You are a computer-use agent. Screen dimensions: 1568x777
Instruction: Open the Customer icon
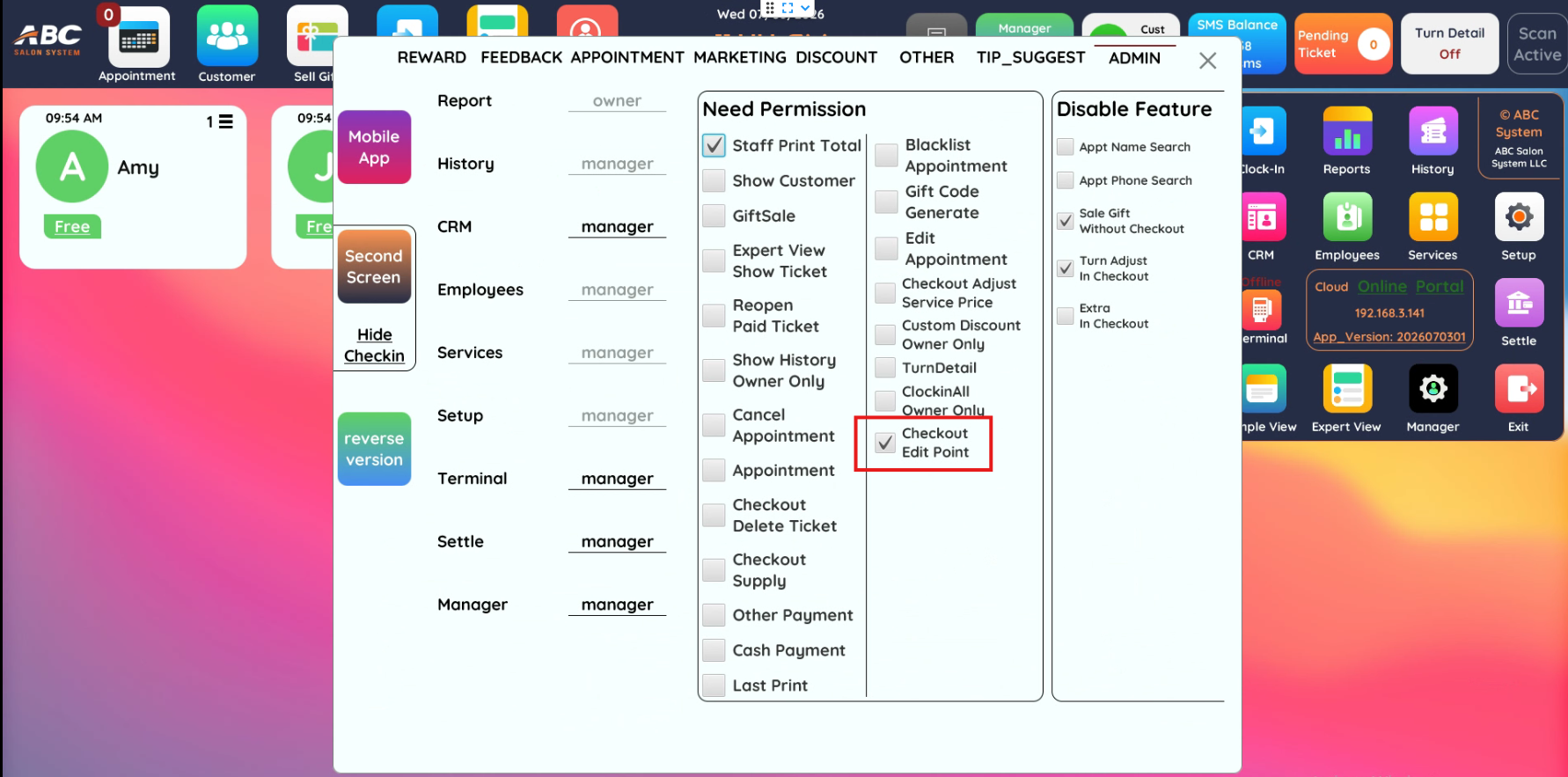227,36
